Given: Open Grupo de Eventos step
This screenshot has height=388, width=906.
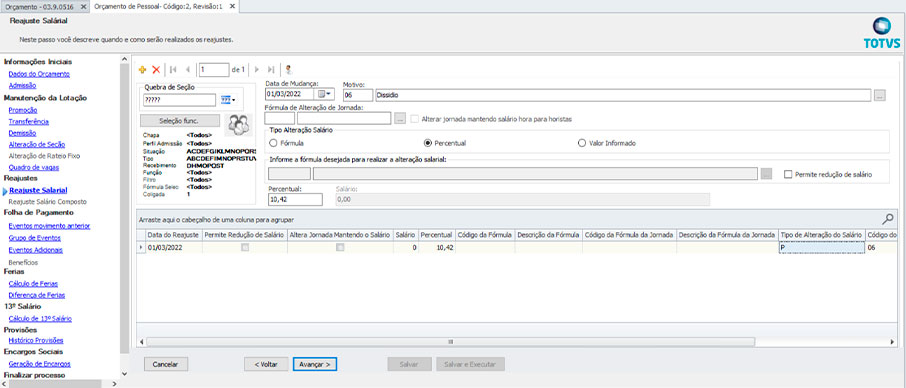Looking at the screenshot, I should (x=35, y=238).
